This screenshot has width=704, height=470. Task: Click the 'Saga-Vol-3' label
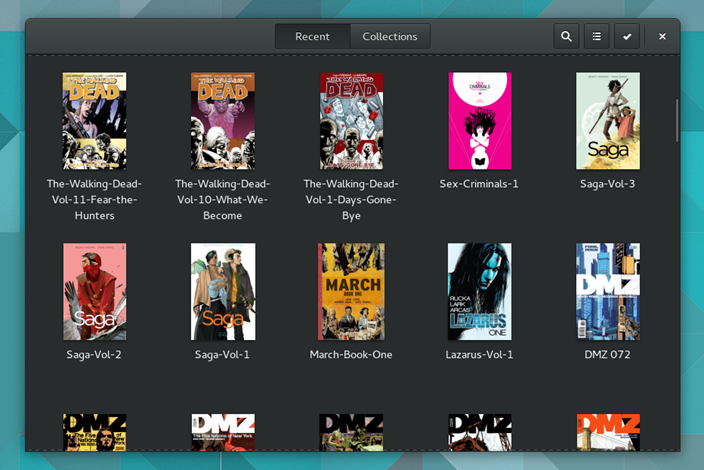607,184
